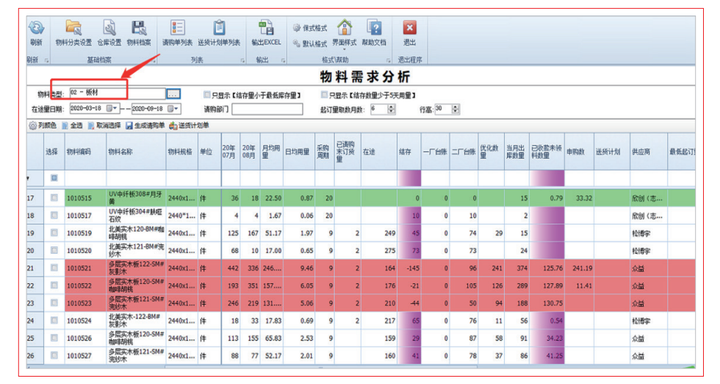
Task: Click the browse button beside 物料类型
Action: (173, 94)
